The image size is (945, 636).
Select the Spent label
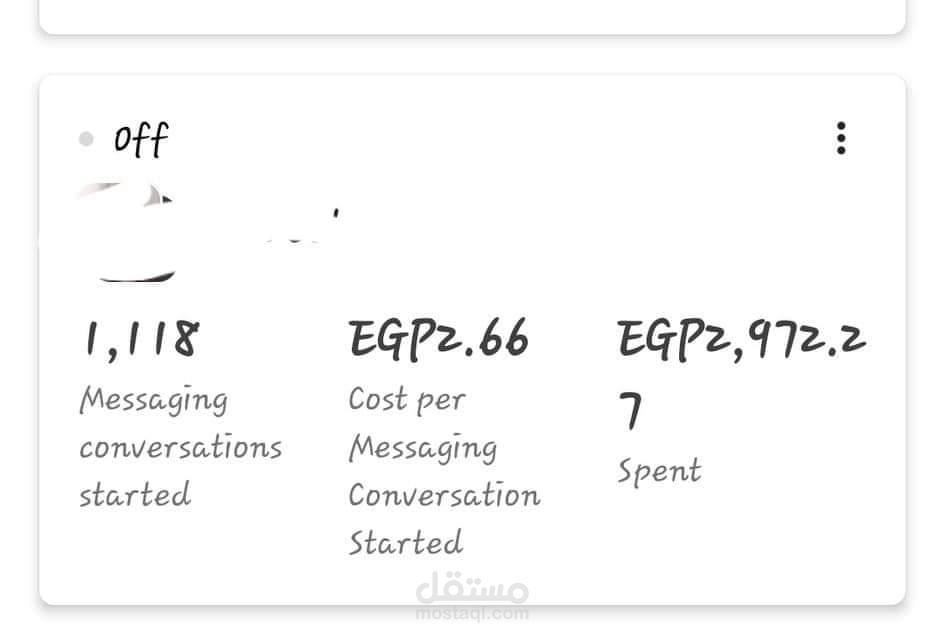(659, 471)
